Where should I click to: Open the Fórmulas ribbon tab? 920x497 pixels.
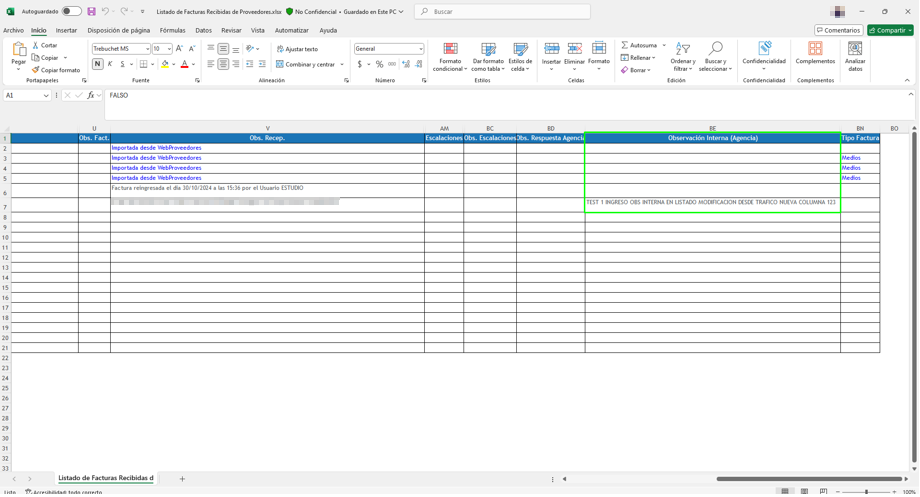coord(172,30)
